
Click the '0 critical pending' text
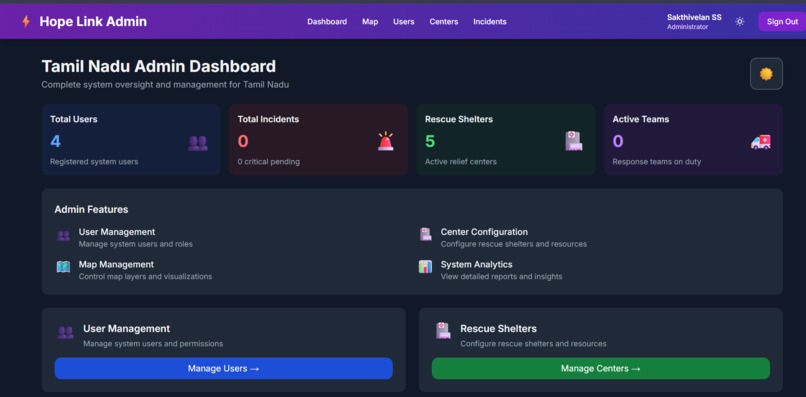(268, 161)
